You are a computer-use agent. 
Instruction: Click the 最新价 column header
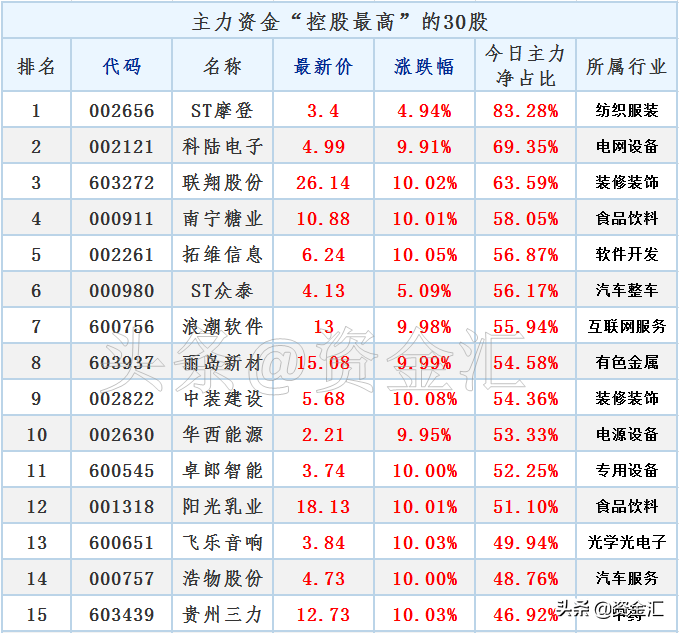323,67
